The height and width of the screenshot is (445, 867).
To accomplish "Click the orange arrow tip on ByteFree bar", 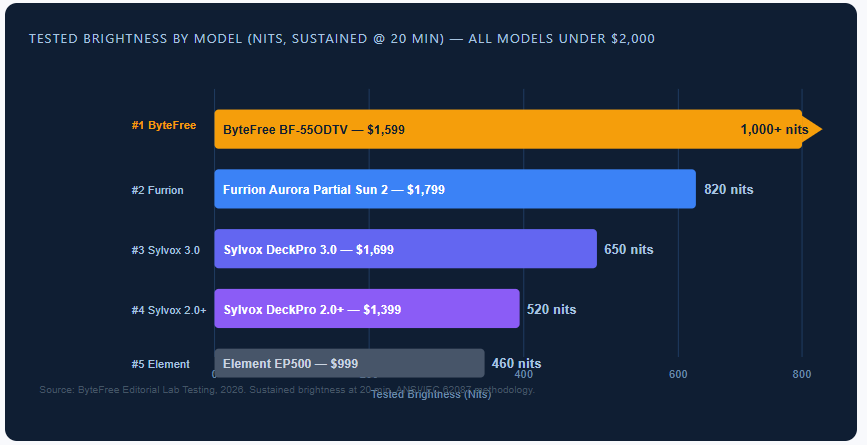I will [813, 129].
